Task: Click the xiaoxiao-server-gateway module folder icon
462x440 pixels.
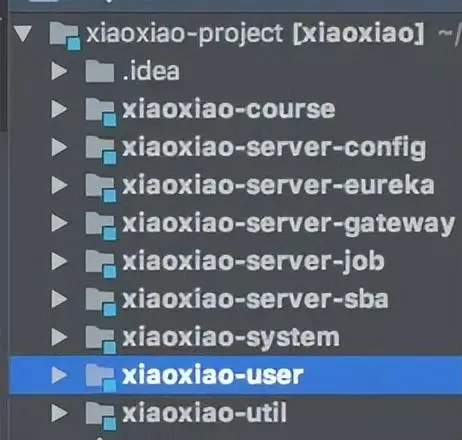Action: click(100, 226)
